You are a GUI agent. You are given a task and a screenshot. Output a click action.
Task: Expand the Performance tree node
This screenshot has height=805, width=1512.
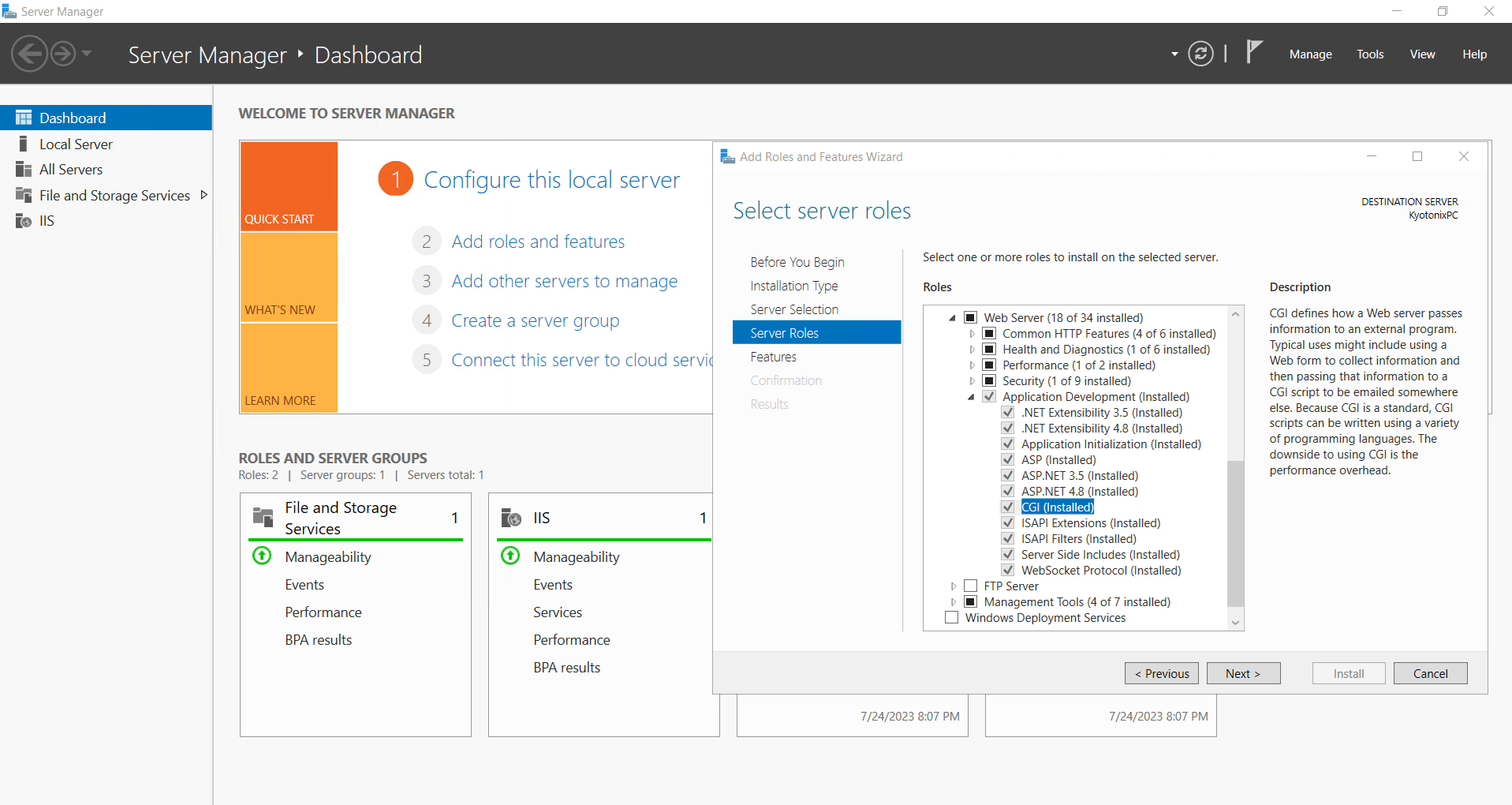[x=972, y=365]
